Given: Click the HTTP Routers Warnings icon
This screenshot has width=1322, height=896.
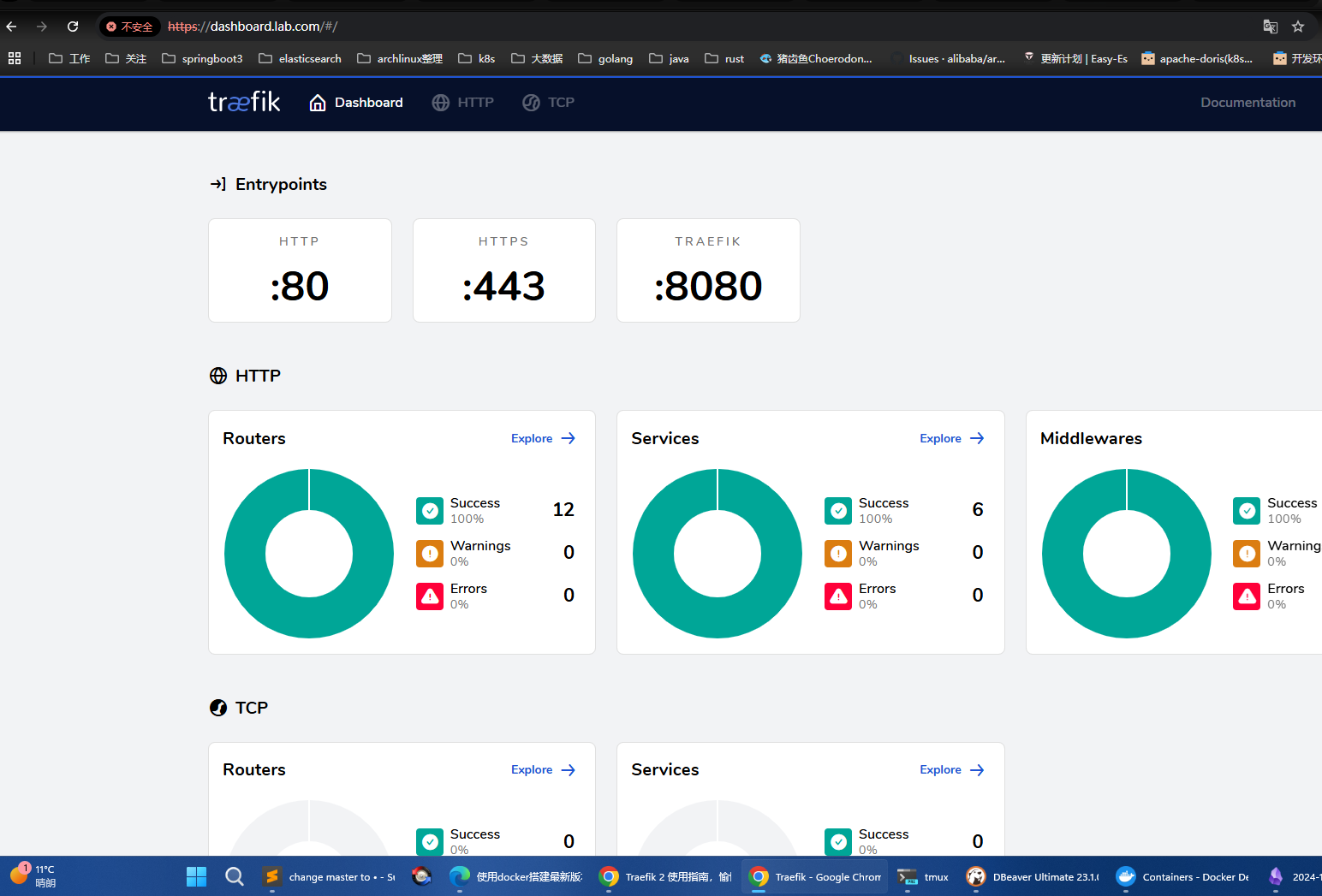Looking at the screenshot, I should (430, 554).
